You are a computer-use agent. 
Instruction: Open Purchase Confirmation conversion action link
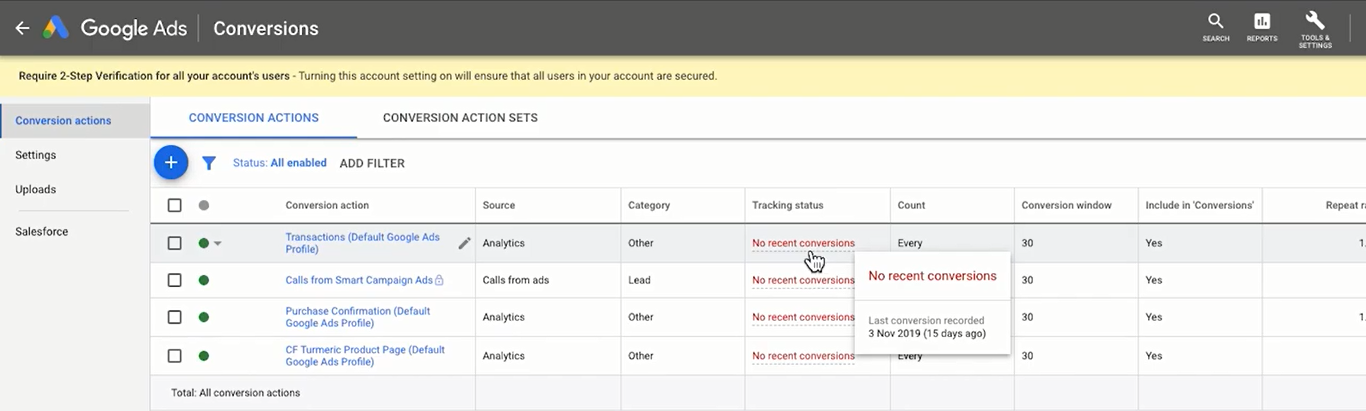click(x=358, y=317)
